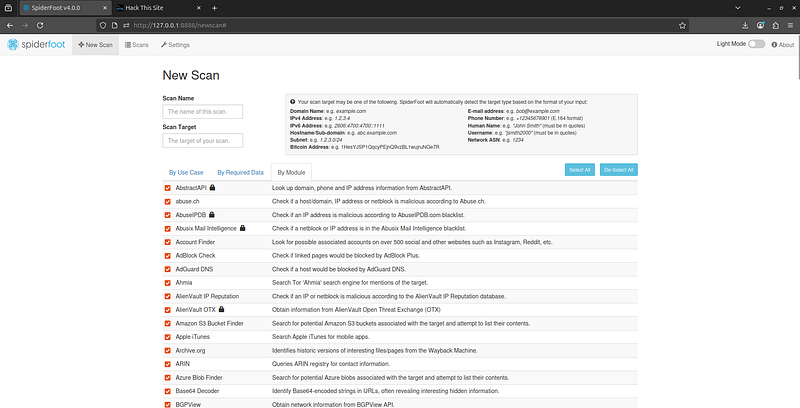Uncheck the Archive.org checkbox

click(x=167, y=350)
